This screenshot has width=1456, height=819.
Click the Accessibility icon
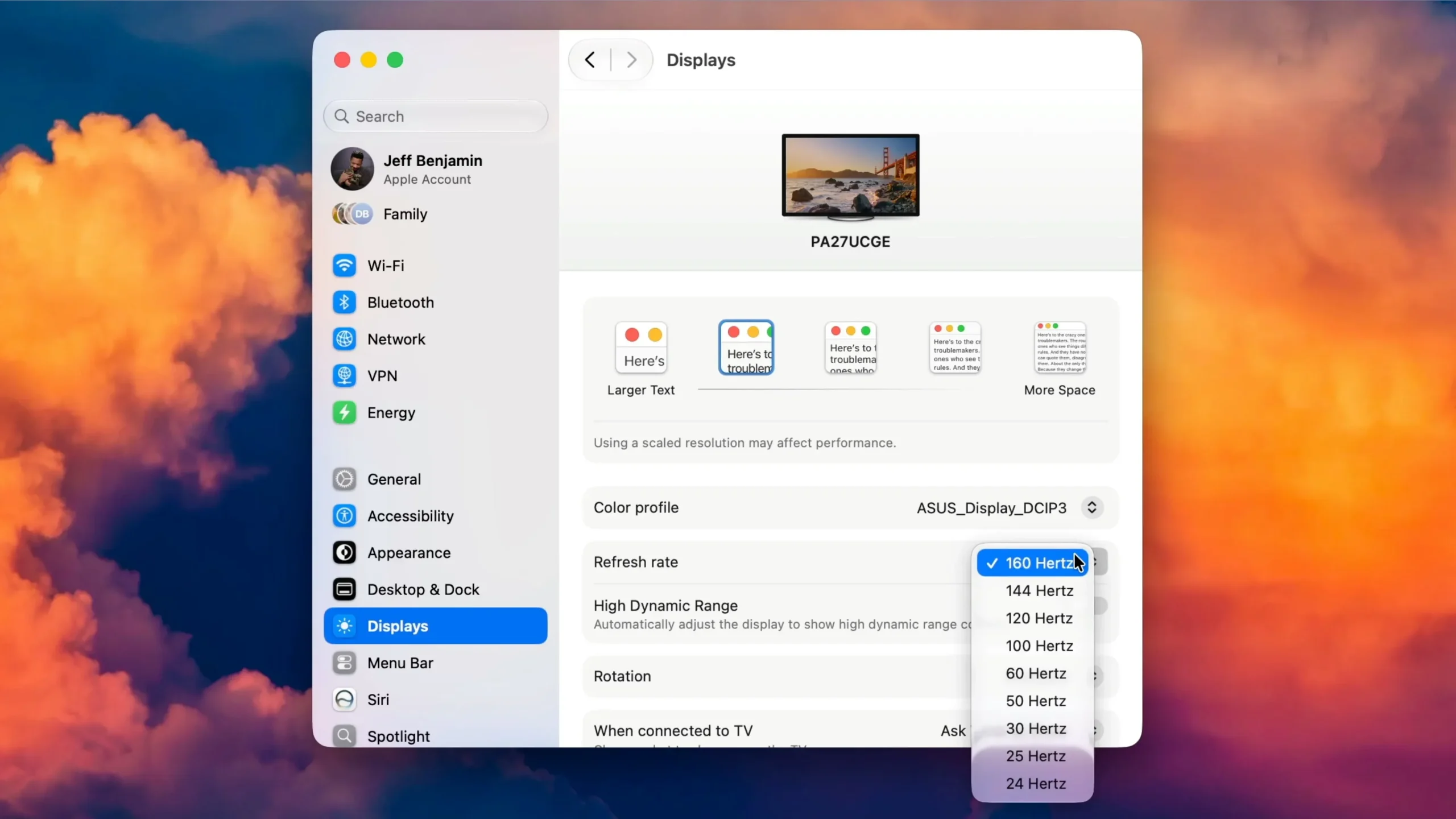click(344, 516)
